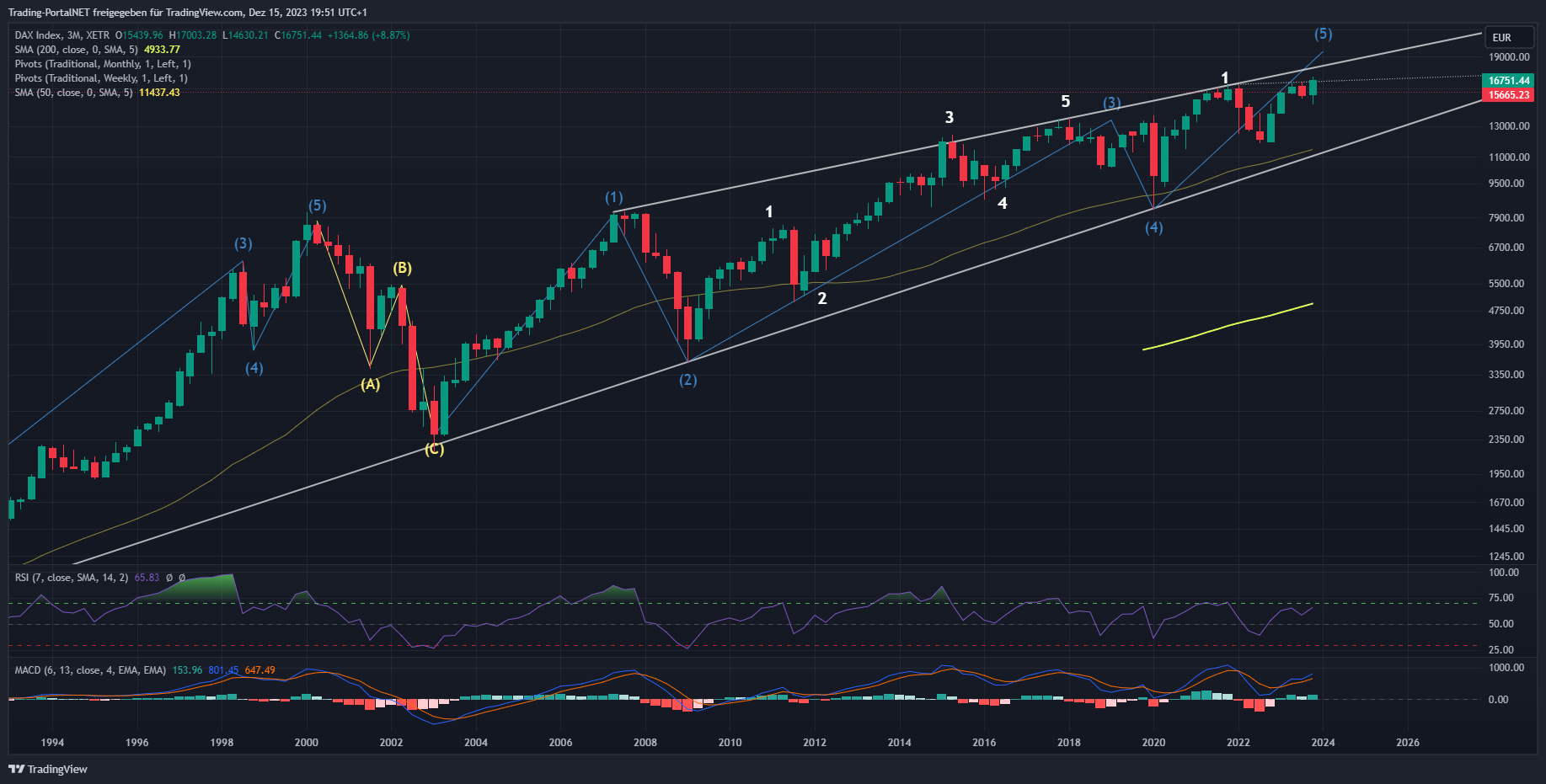This screenshot has width=1546, height=784.
Task: Click the Pivots Traditional Monthly legend entry
Action: tap(102, 64)
